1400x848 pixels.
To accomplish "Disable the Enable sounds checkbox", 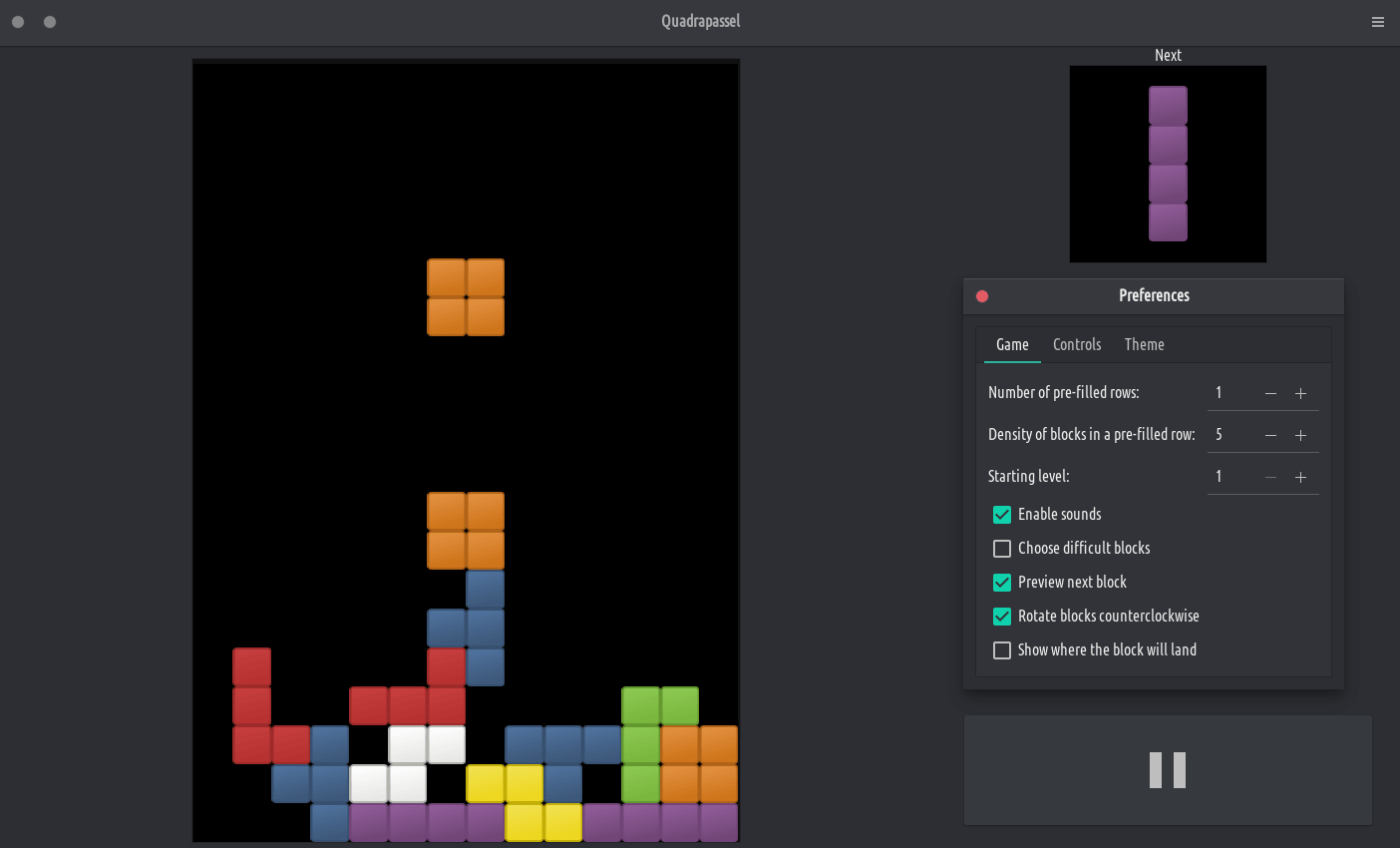I will [1002, 515].
